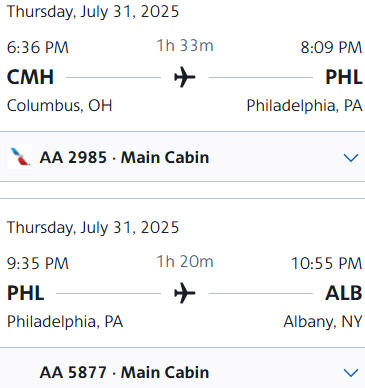Open the AA 2985 Main Cabin row
The image size is (365, 388).
[182, 157]
